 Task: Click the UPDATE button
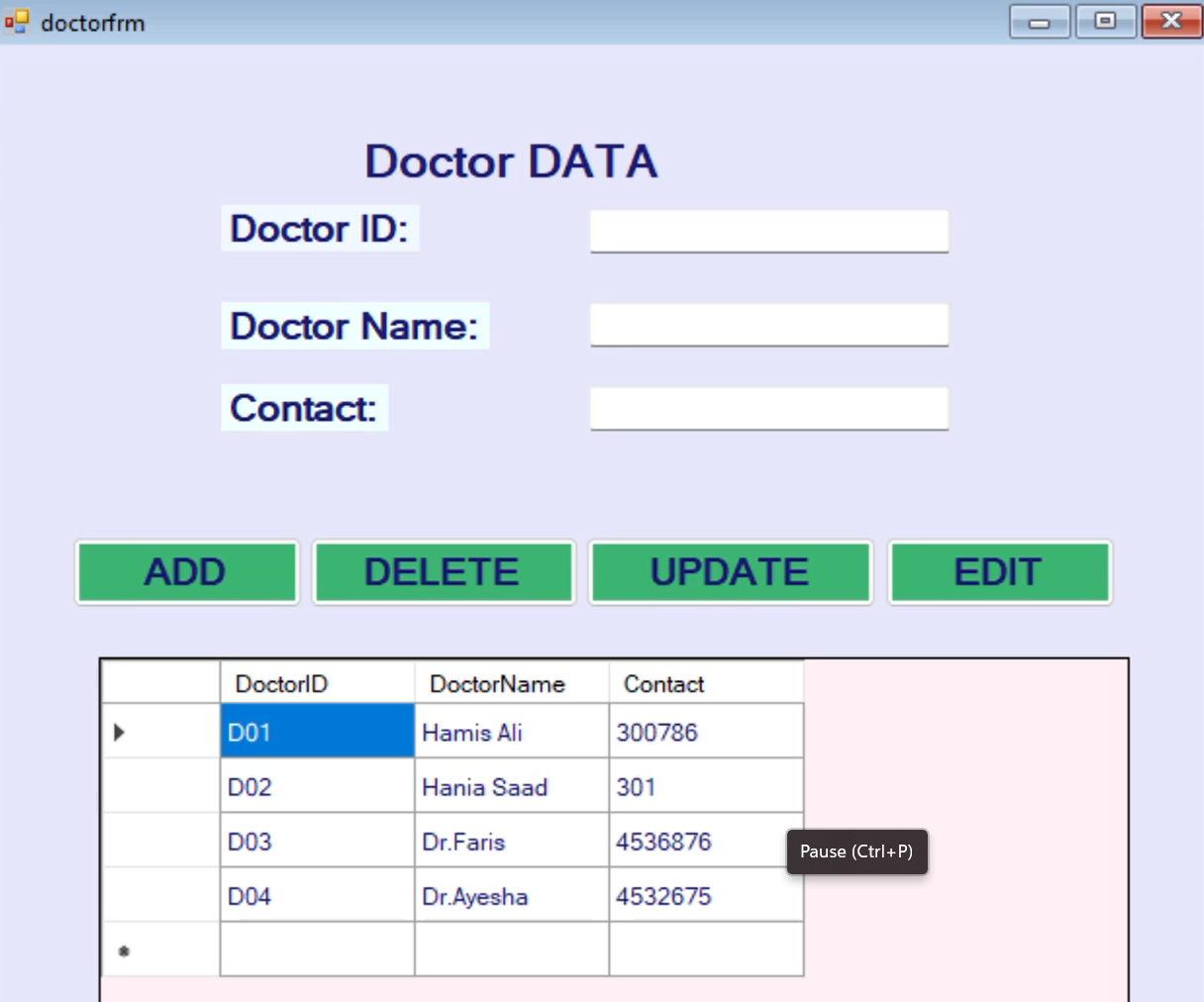[731, 572]
